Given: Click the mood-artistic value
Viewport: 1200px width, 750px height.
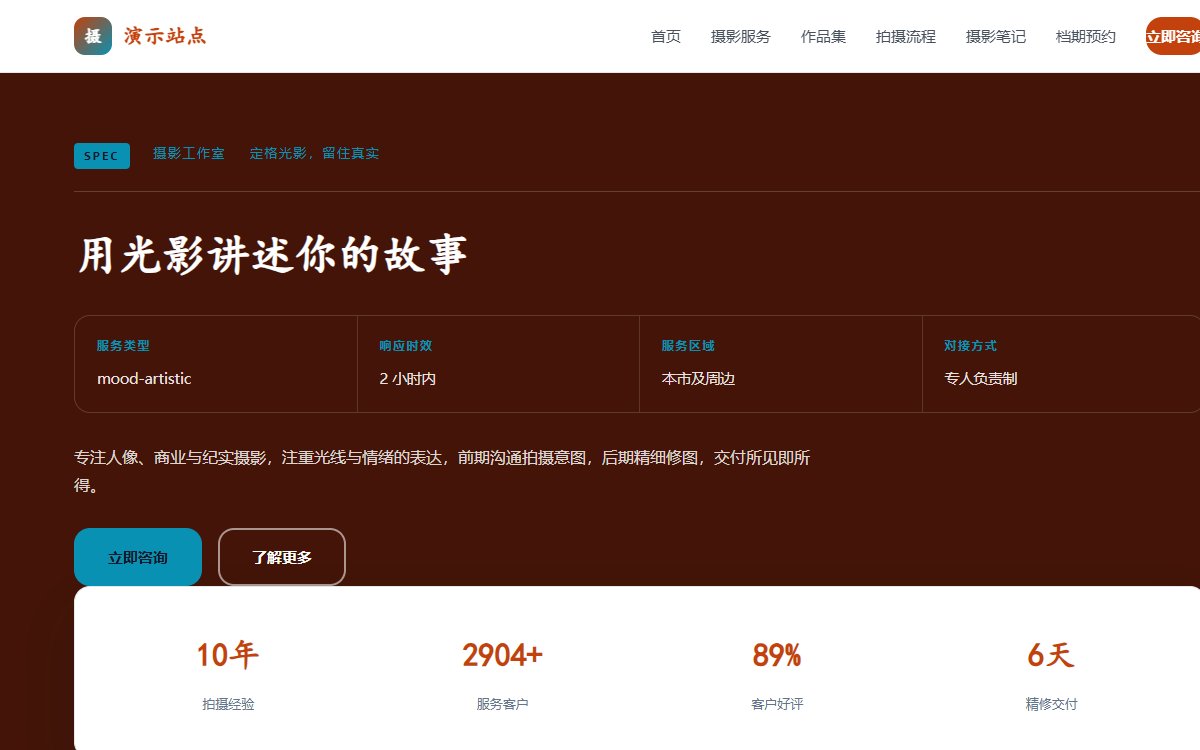Looking at the screenshot, I should click(144, 379).
